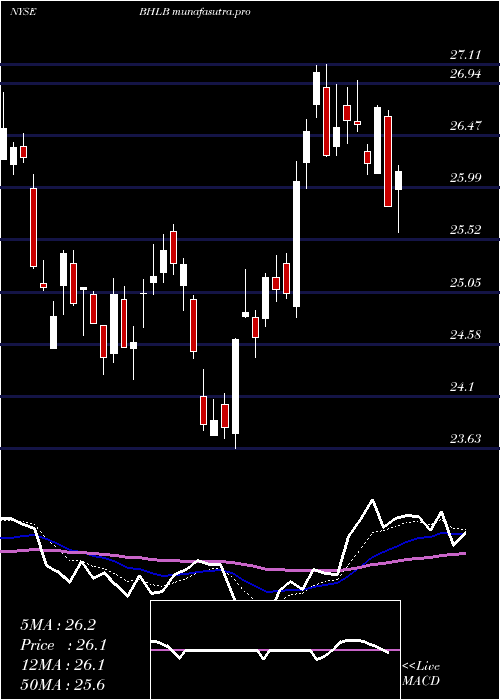This screenshot has width=500, height=700.
Task: Click the 26.94 price level label
Action: [465, 74]
